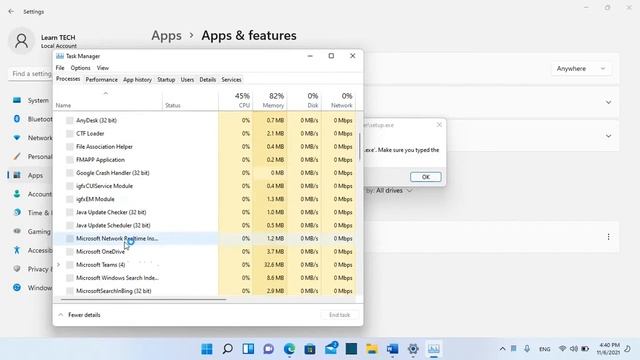Viewport: 640px width, 360px height.
Task: Open the Anywhere dropdown in Settings
Action: click(x=580, y=69)
